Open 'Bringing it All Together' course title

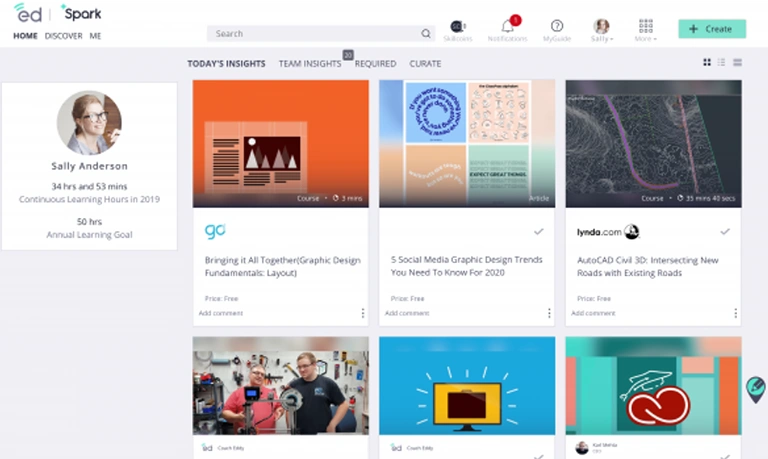283,266
